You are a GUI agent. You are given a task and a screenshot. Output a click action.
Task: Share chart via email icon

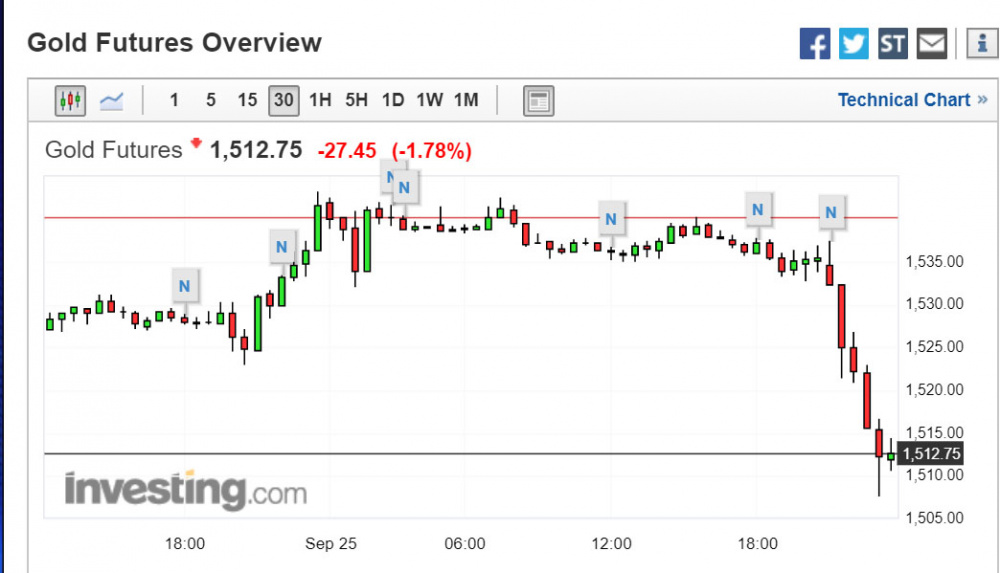tap(932, 43)
